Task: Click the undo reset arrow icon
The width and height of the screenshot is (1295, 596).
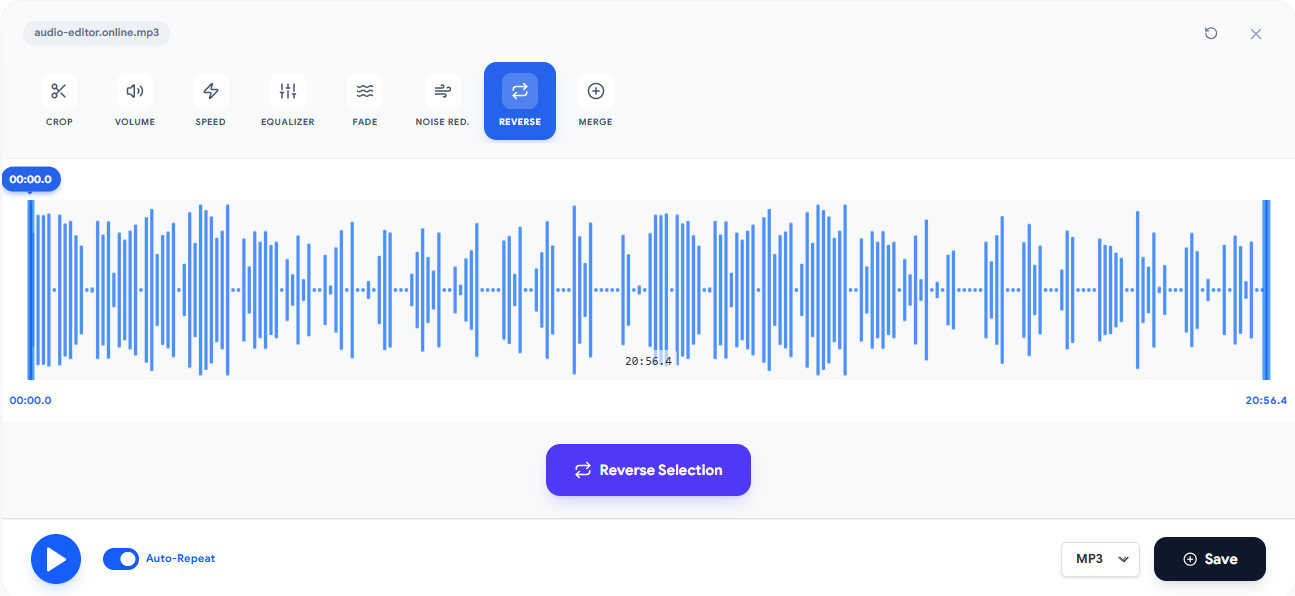Action: tap(1211, 34)
